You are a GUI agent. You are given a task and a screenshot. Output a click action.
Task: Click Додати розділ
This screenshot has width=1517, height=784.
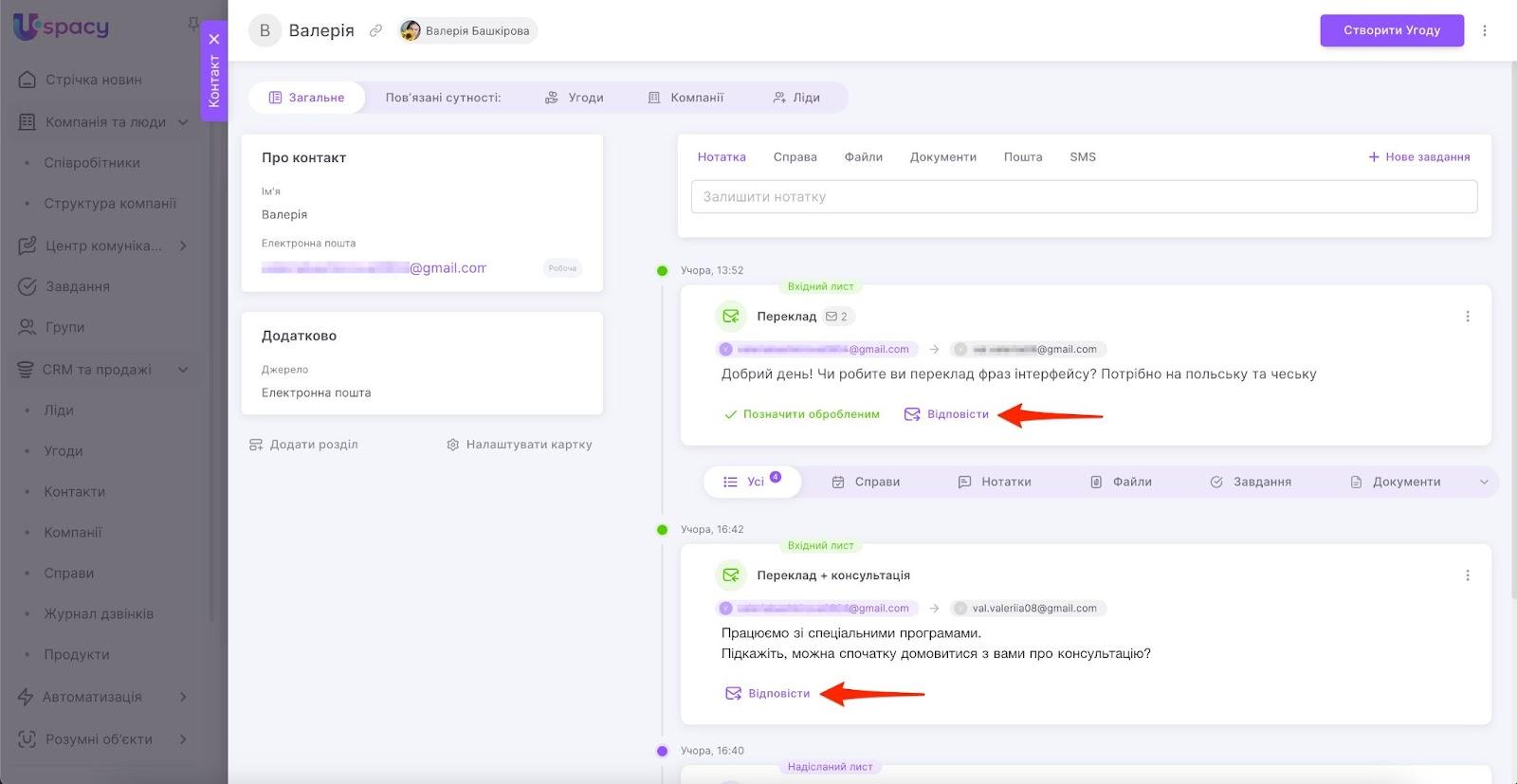coord(303,445)
